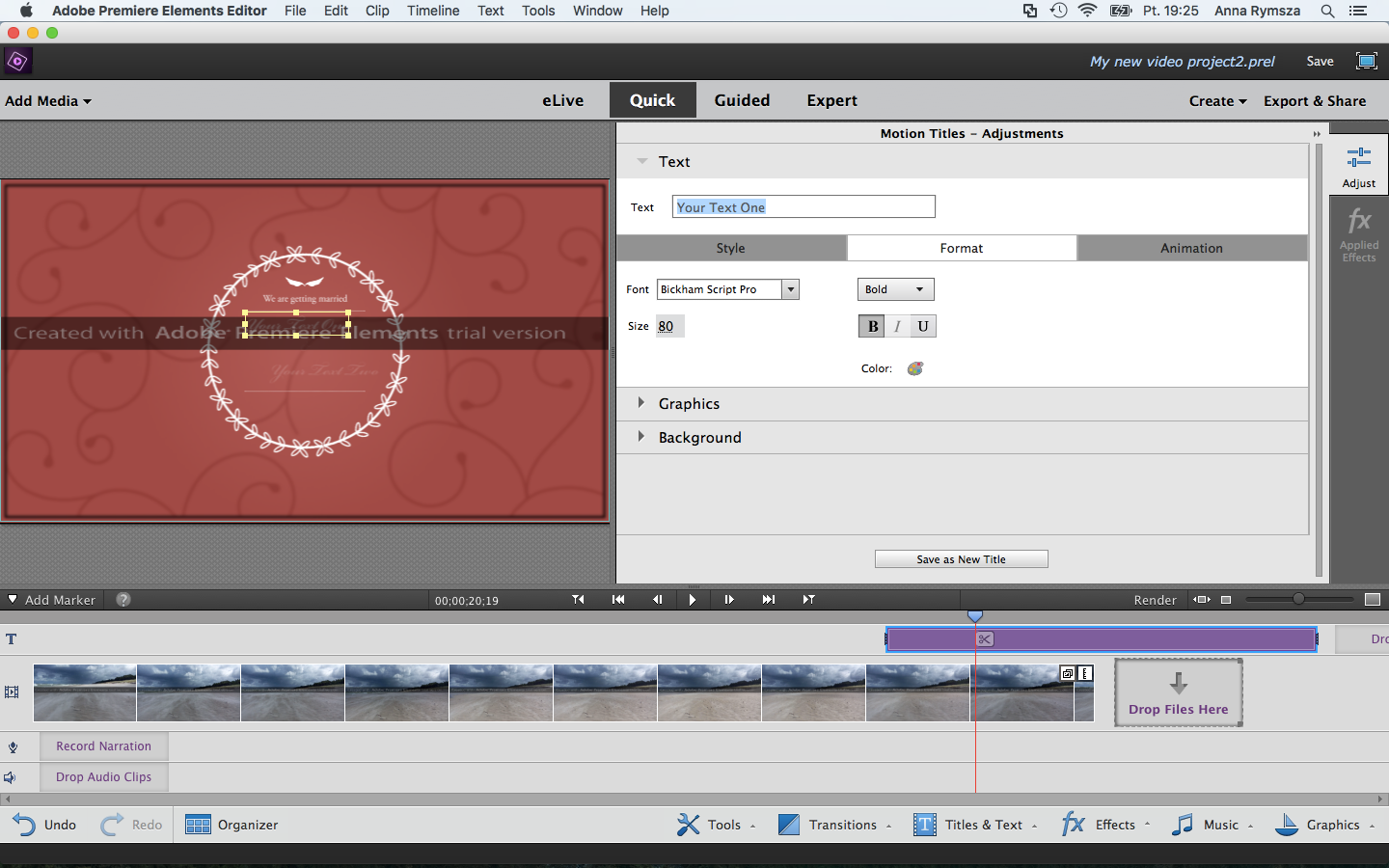Open the Organizer
Screen dimensions: 1389x868
tap(231, 825)
